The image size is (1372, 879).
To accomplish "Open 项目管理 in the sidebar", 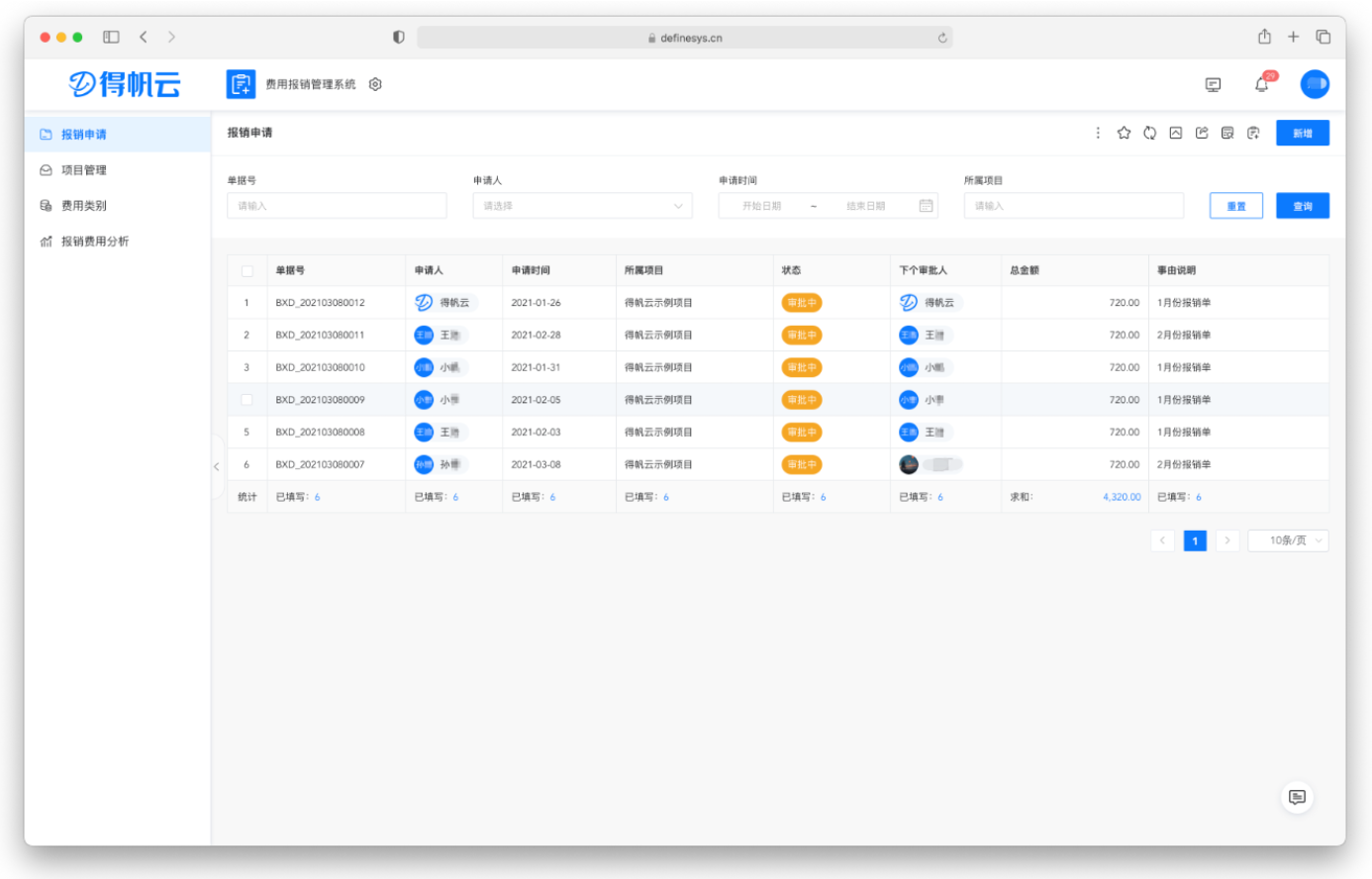I will pos(83,170).
